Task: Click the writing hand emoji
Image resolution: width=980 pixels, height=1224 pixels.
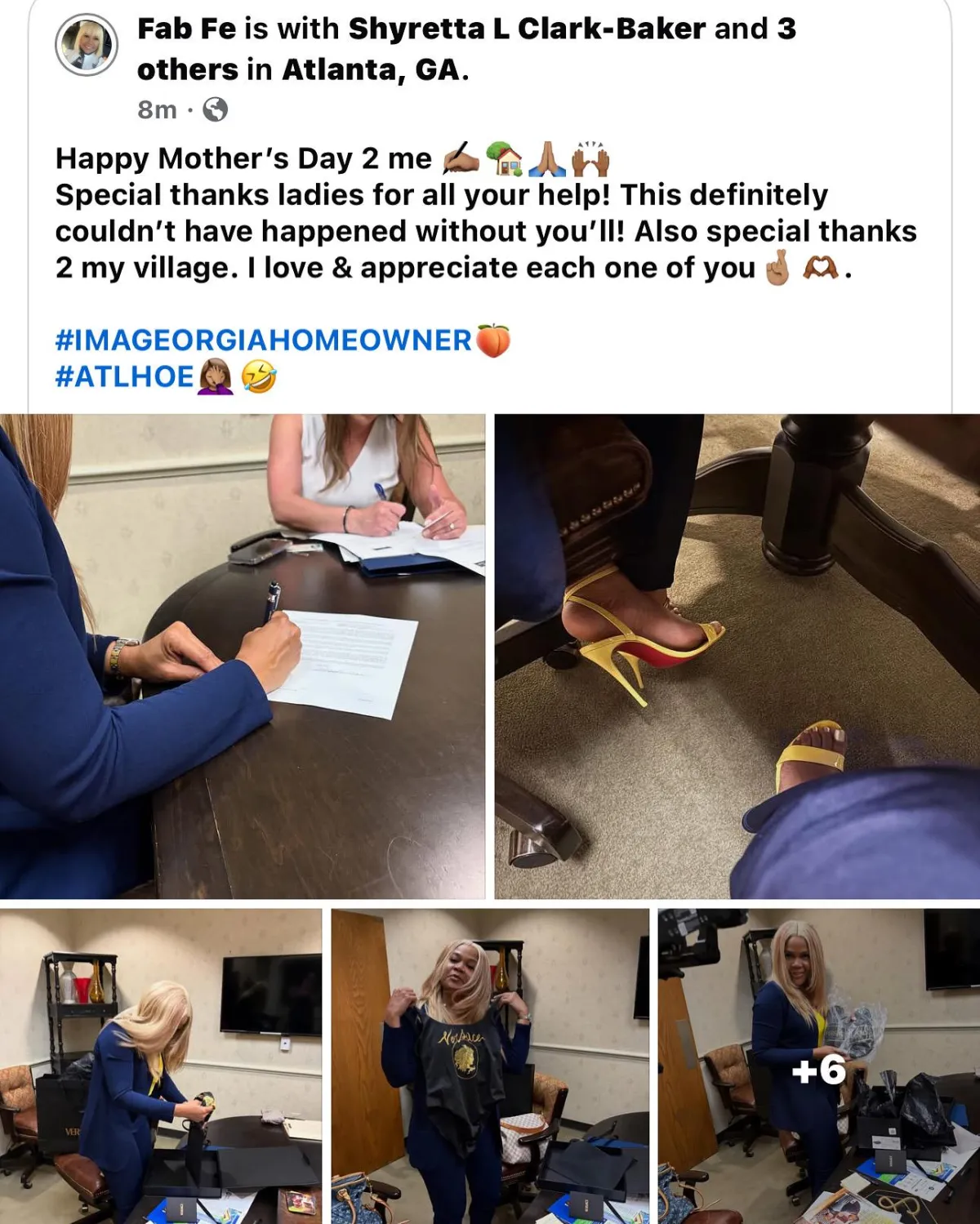Action: [x=461, y=158]
